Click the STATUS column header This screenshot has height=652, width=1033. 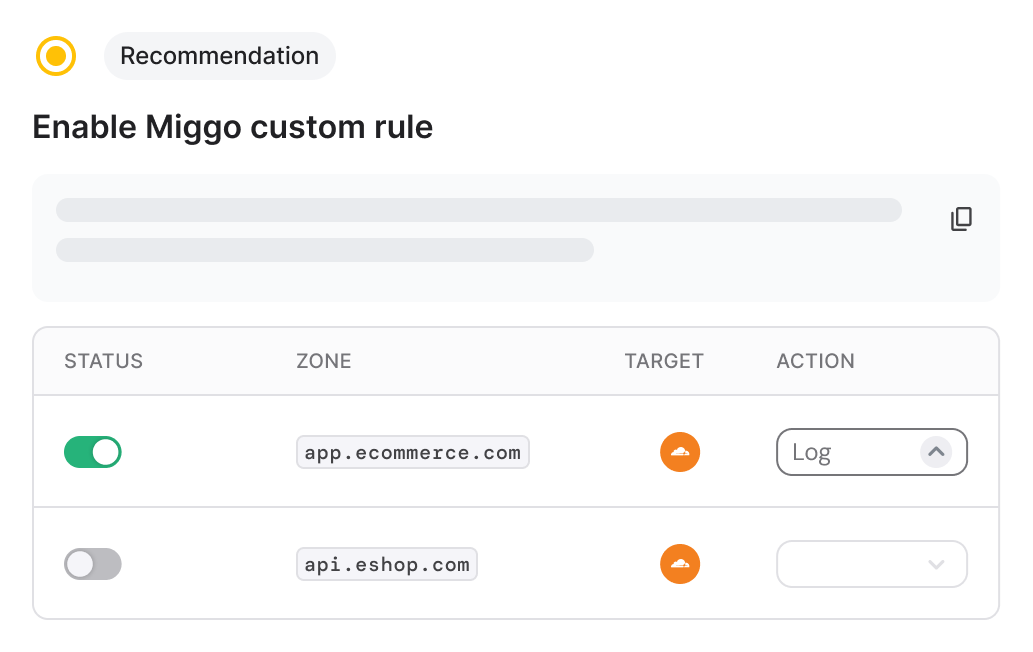tap(104, 361)
